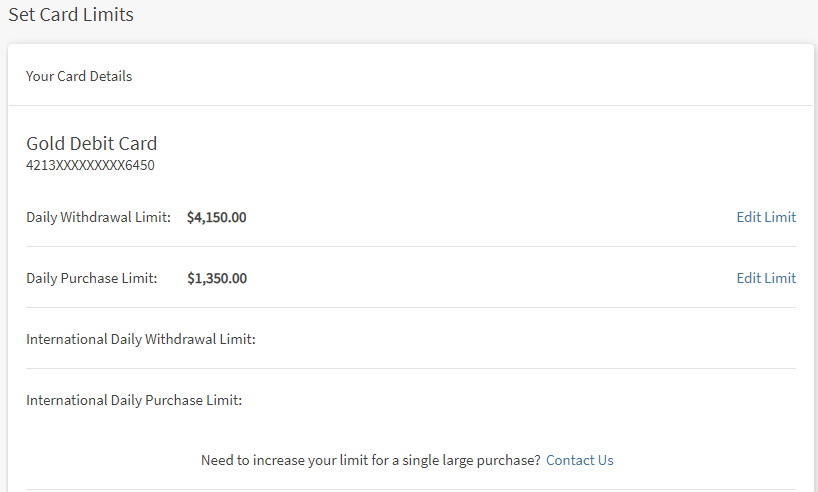Select the masked card number ending 6450
This screenshot has height=492, width=818.
[x=90, y=165]
